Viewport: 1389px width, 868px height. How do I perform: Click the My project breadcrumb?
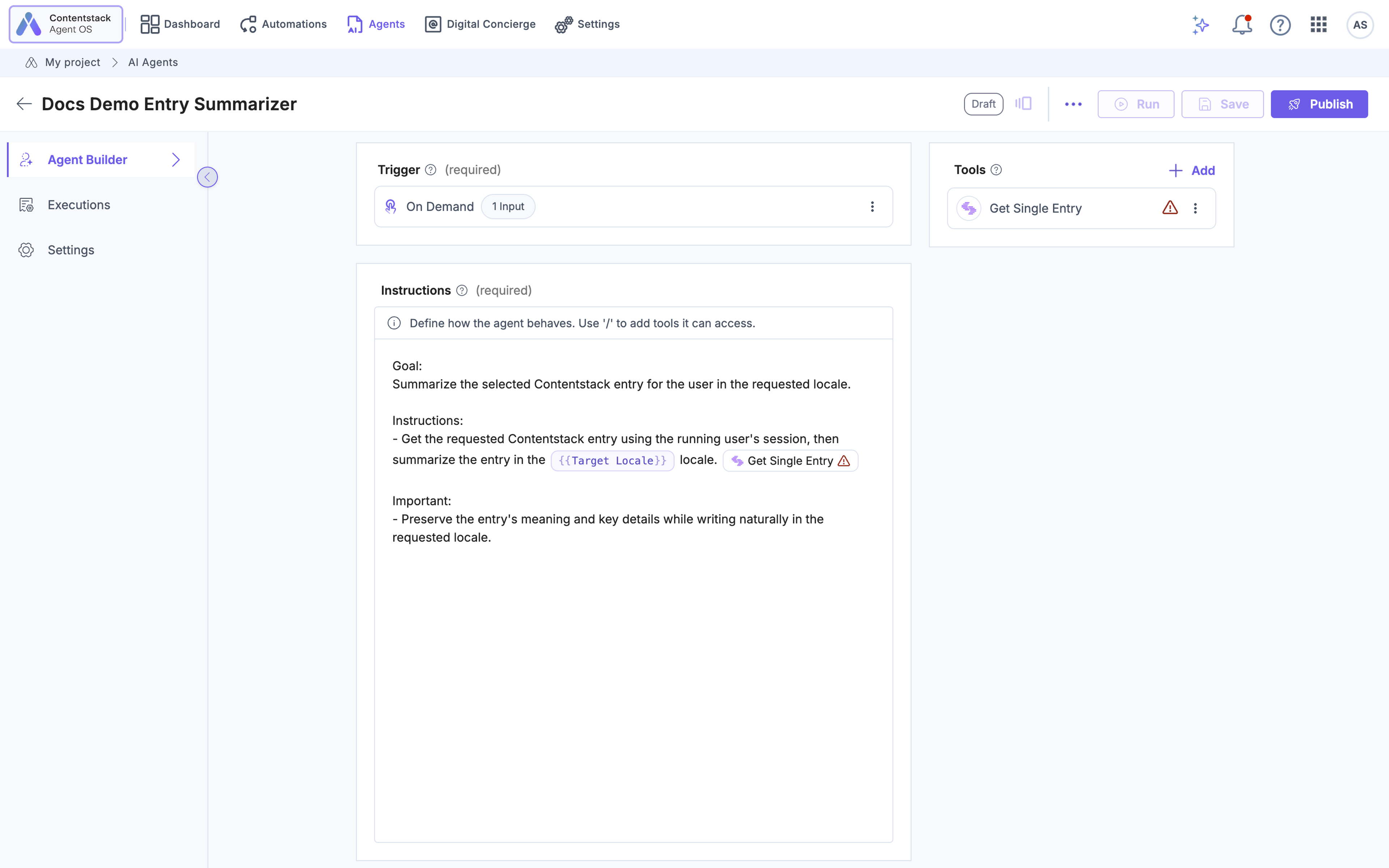click(x=72, y=62)
